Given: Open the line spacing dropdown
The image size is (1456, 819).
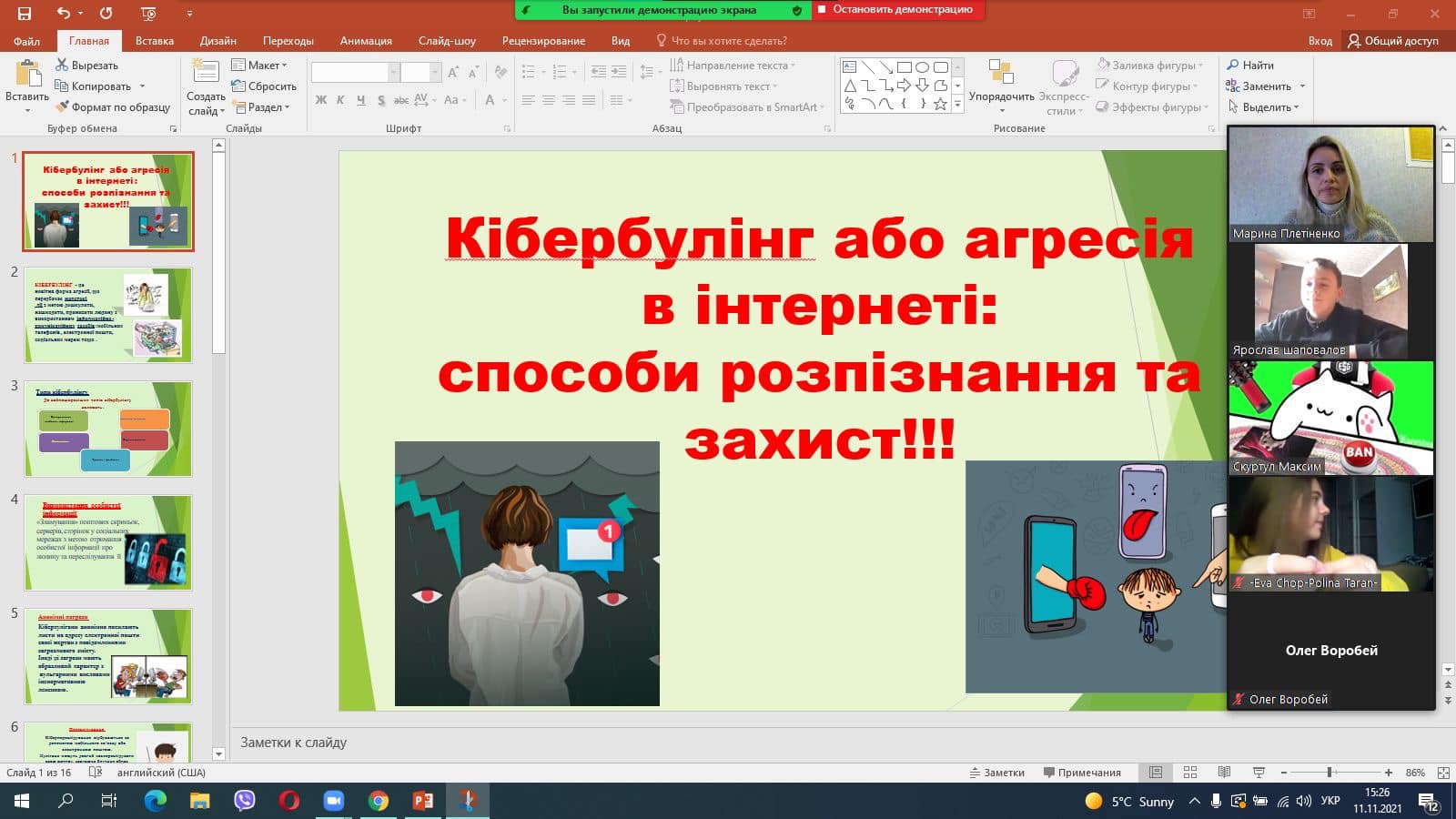Looking at the screenshot, I should click(x=649, y=72).
